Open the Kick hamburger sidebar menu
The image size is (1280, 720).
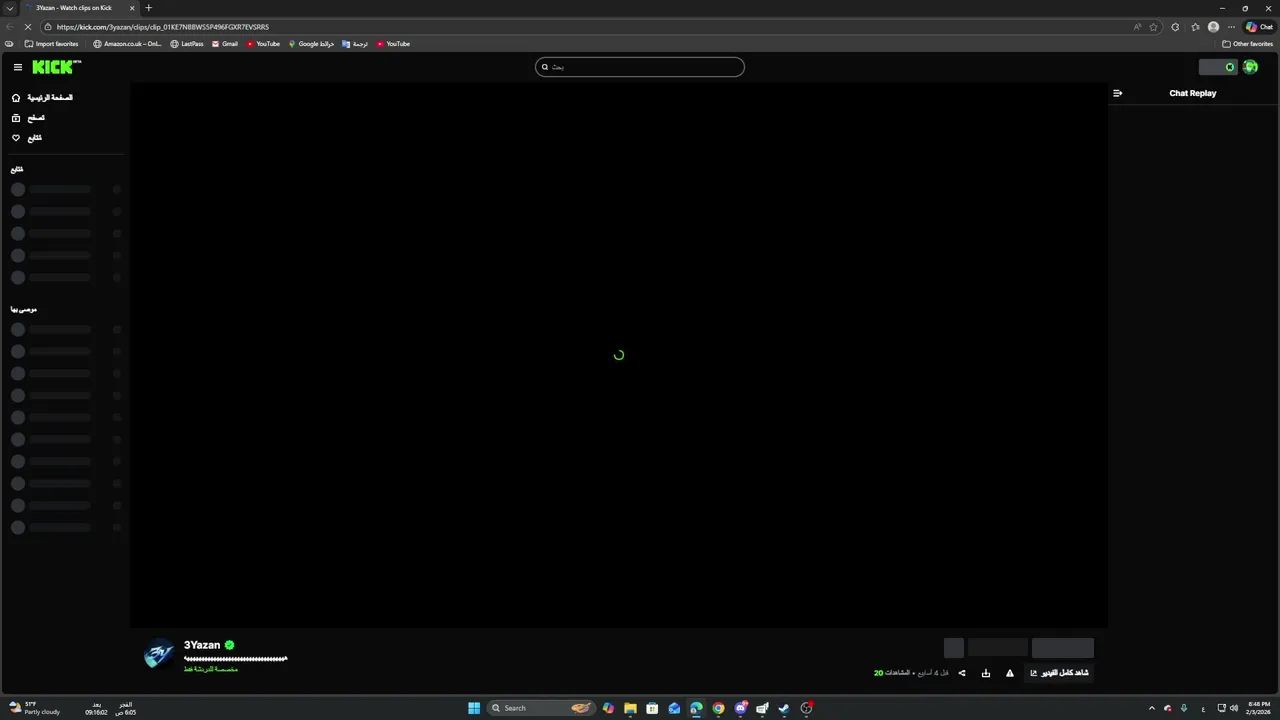(x=17, y=67)
